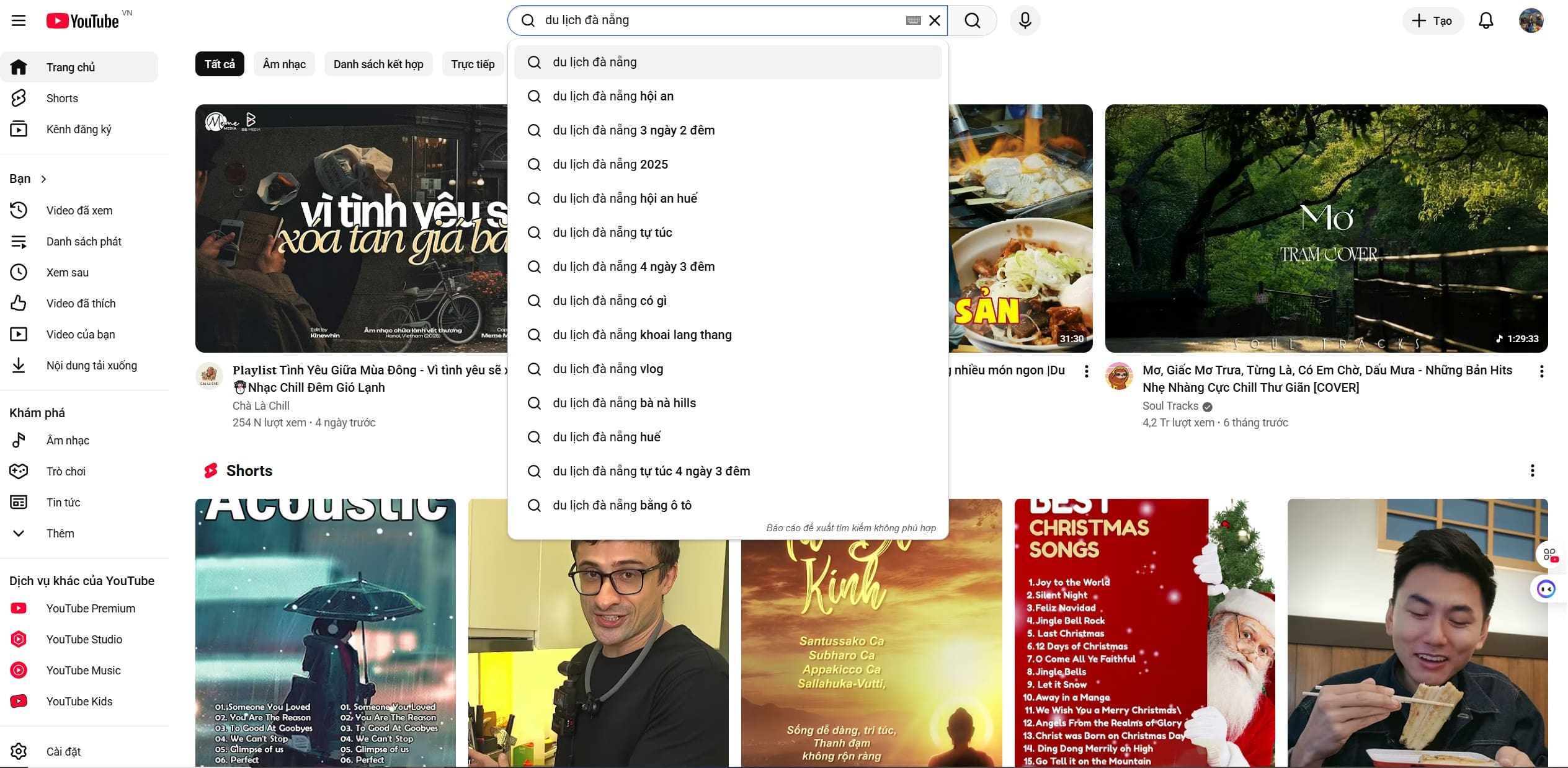Click into the search input field
The image size is (1568, 768).
pyautogui.click(x=723, y=20)
